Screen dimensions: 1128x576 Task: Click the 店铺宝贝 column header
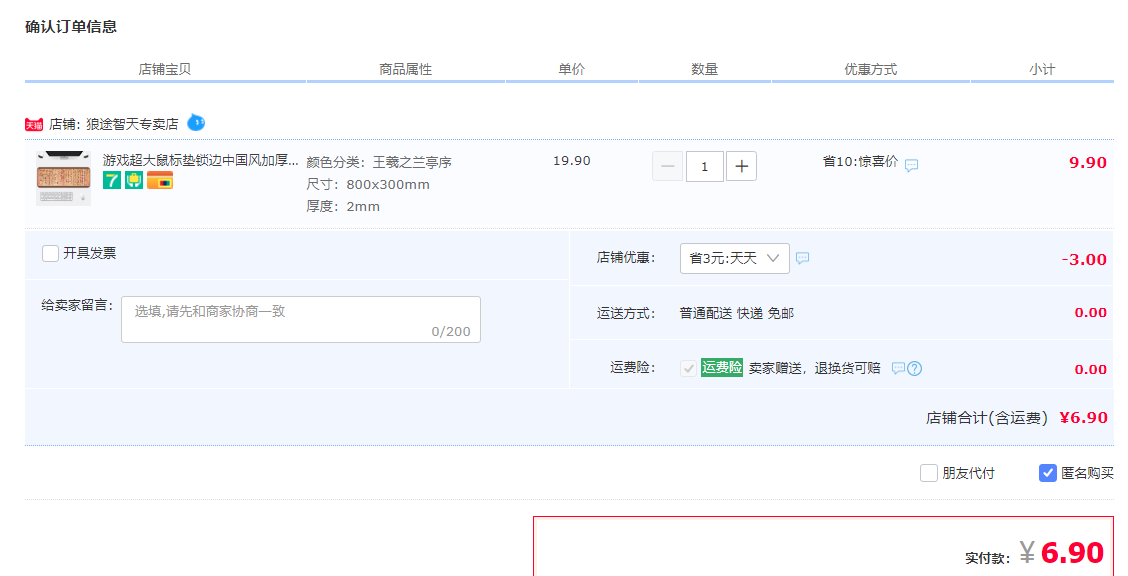(x=165, y=70)
